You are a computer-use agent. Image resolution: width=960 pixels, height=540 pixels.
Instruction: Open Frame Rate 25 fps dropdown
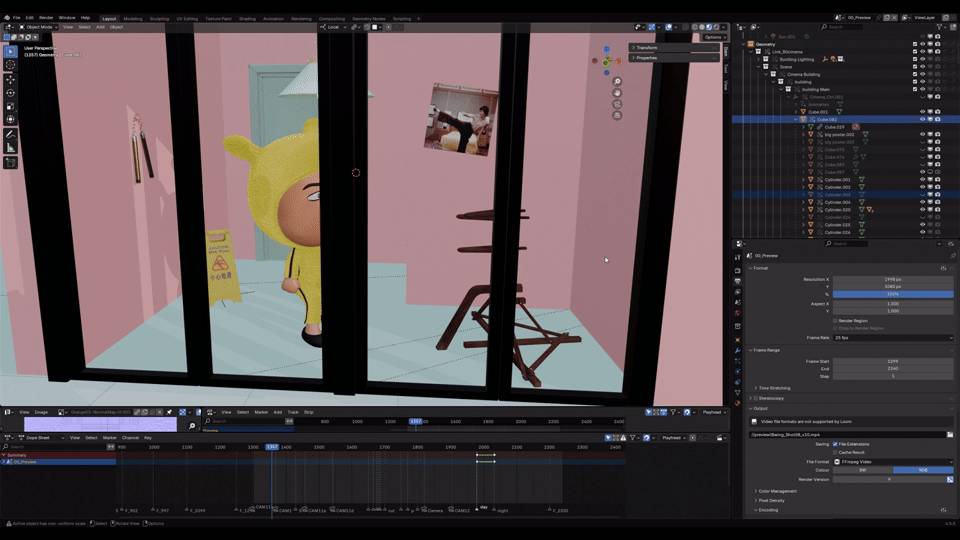[893, 338]
